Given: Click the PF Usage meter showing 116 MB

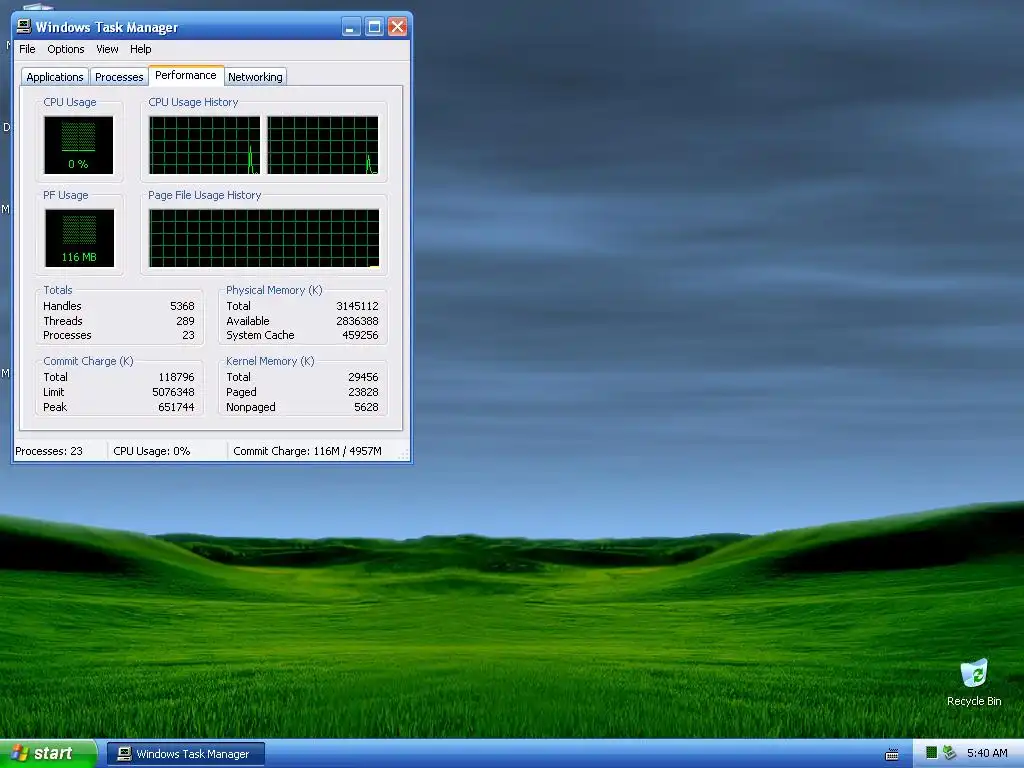Looking at the screenshot, I should 79,238.
